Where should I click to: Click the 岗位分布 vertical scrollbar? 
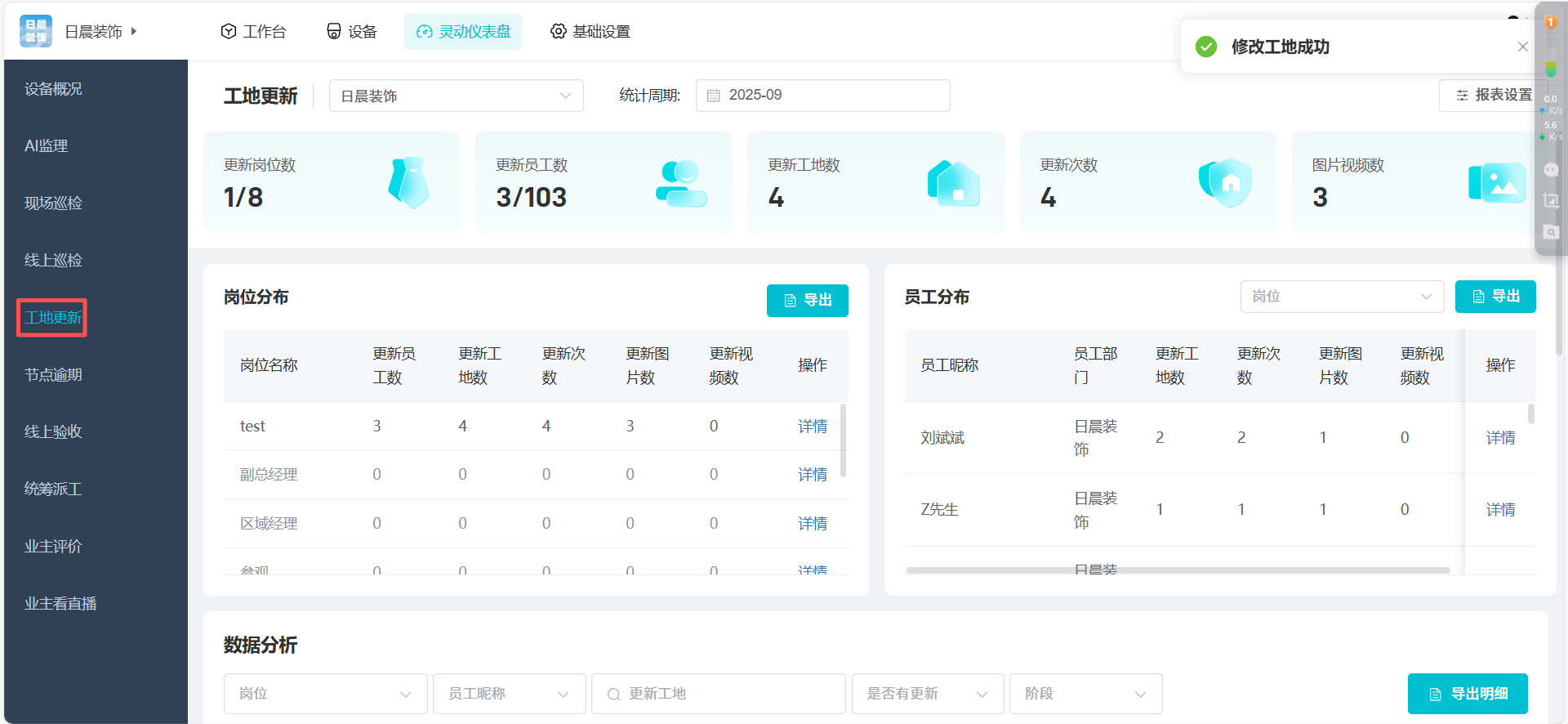click(843, 440)
